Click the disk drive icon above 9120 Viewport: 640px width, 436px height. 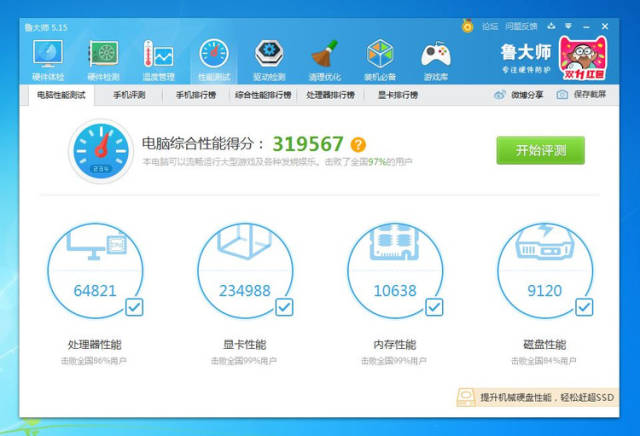click(545, 242)
